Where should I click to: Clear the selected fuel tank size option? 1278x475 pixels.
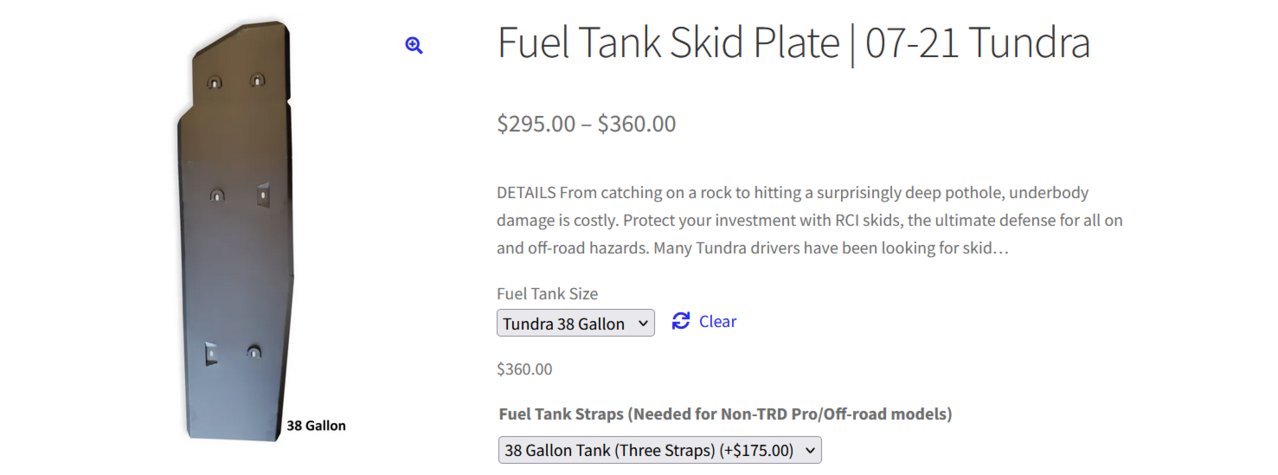tap(717, 321)
